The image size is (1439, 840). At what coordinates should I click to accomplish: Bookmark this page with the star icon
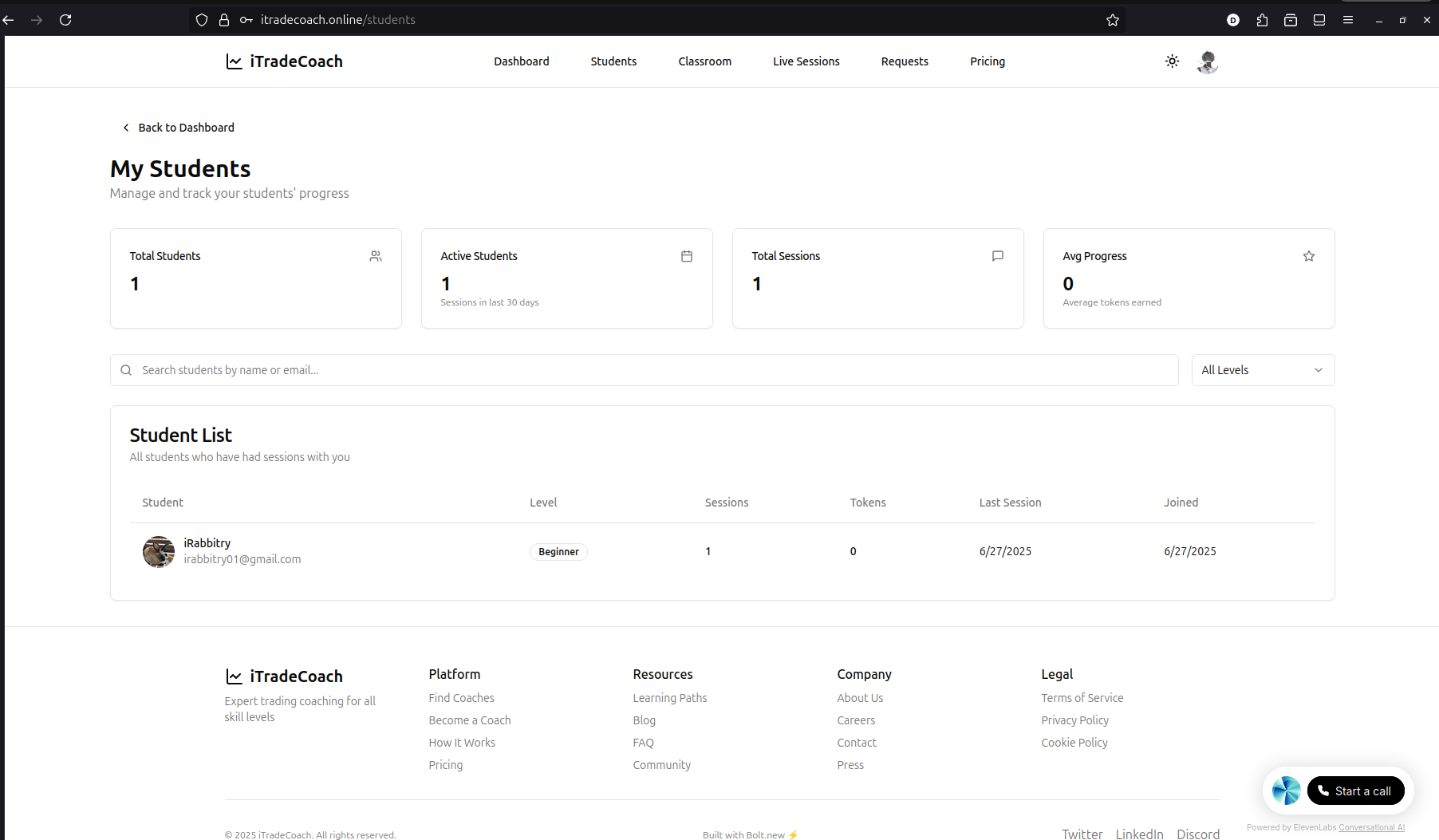(1113, 20)
